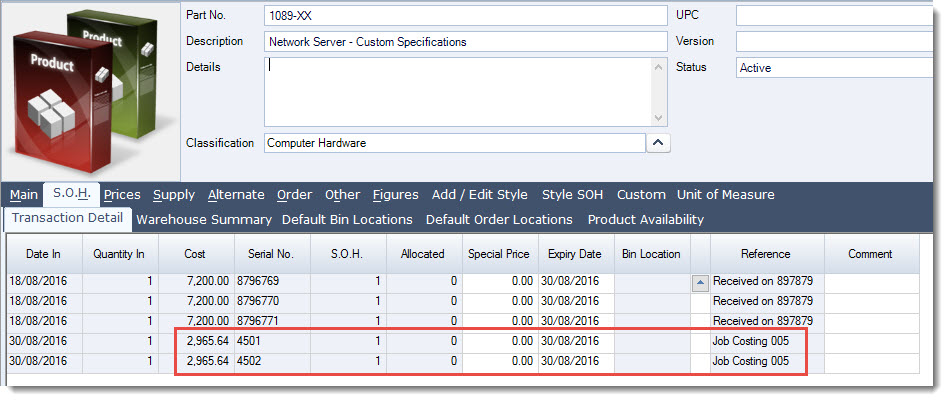Click the Special Price column header

pyautogui.click(x=499, y=254)
